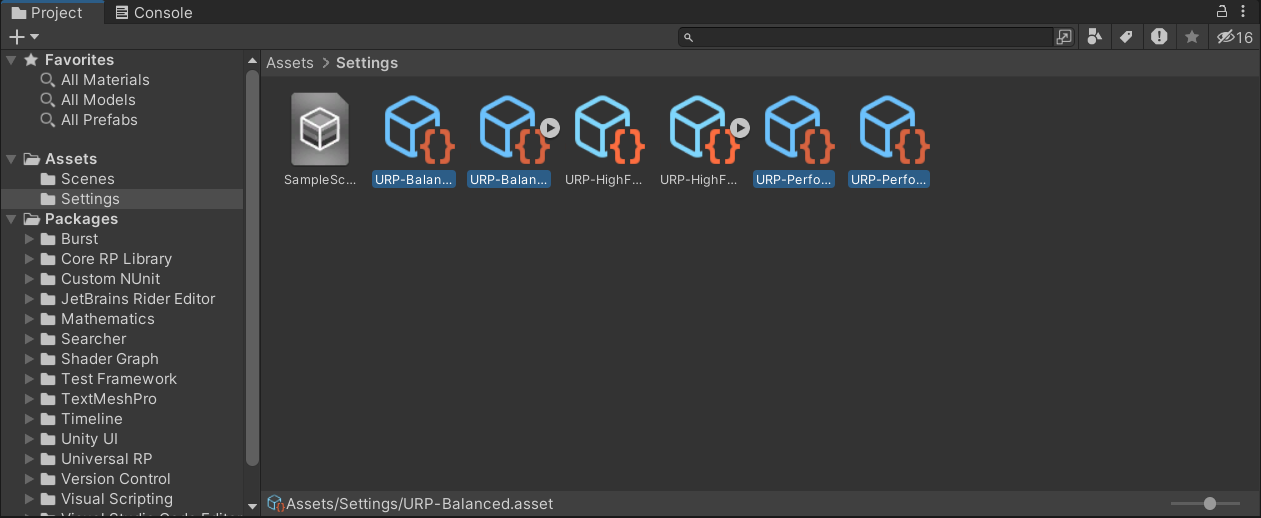This screenshot has height=518, width=1261.
Task: Expand the Universal RP package folder
Action: point(29,459)
